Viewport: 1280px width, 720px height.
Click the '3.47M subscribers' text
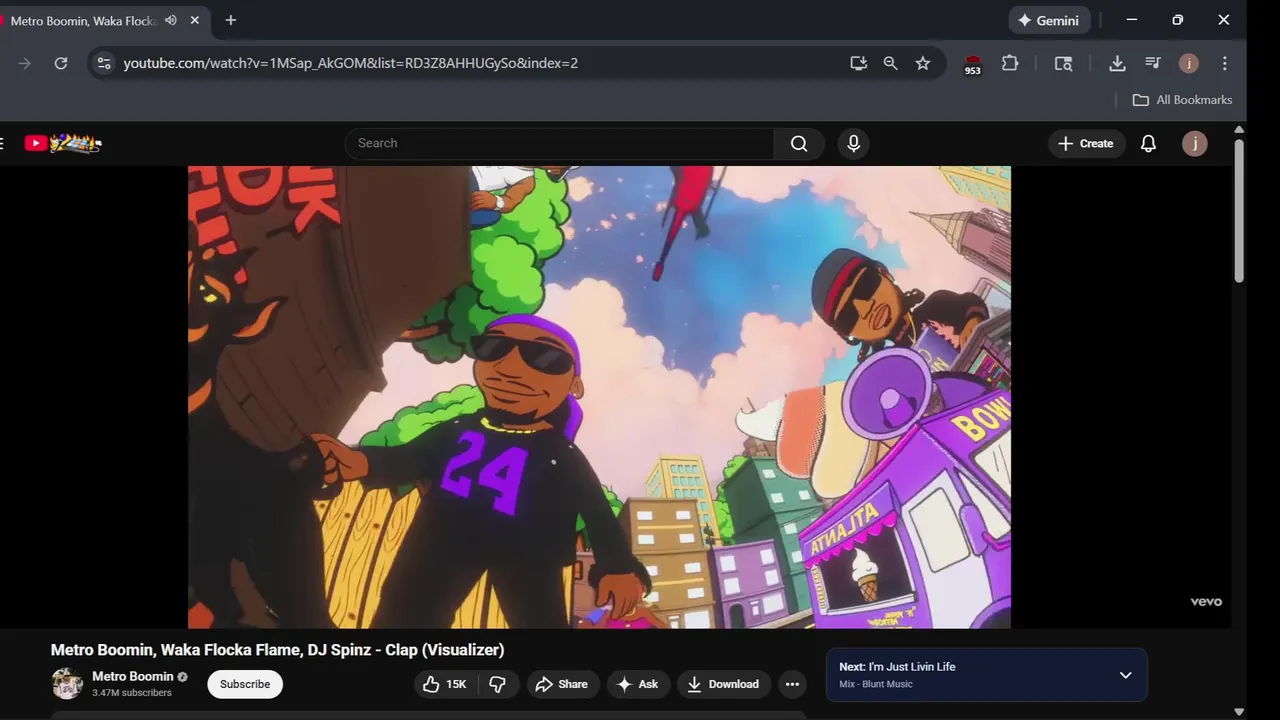(x=132, y=692)
